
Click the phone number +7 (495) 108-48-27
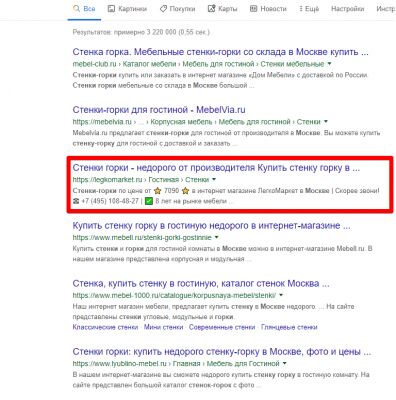[x=110, y=201]
